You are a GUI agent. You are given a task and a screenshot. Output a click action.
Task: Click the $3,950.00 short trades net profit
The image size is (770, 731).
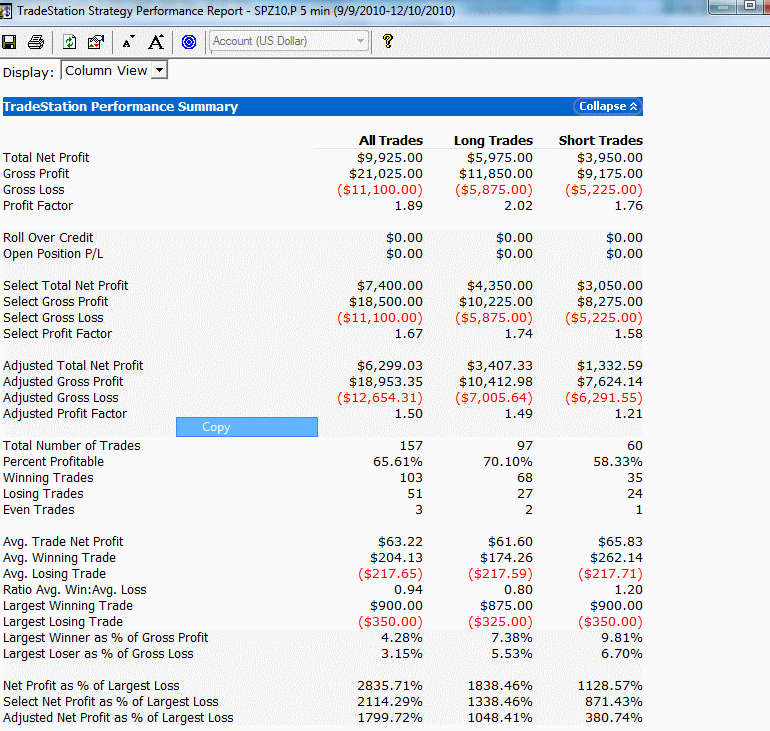coord(610,158)
